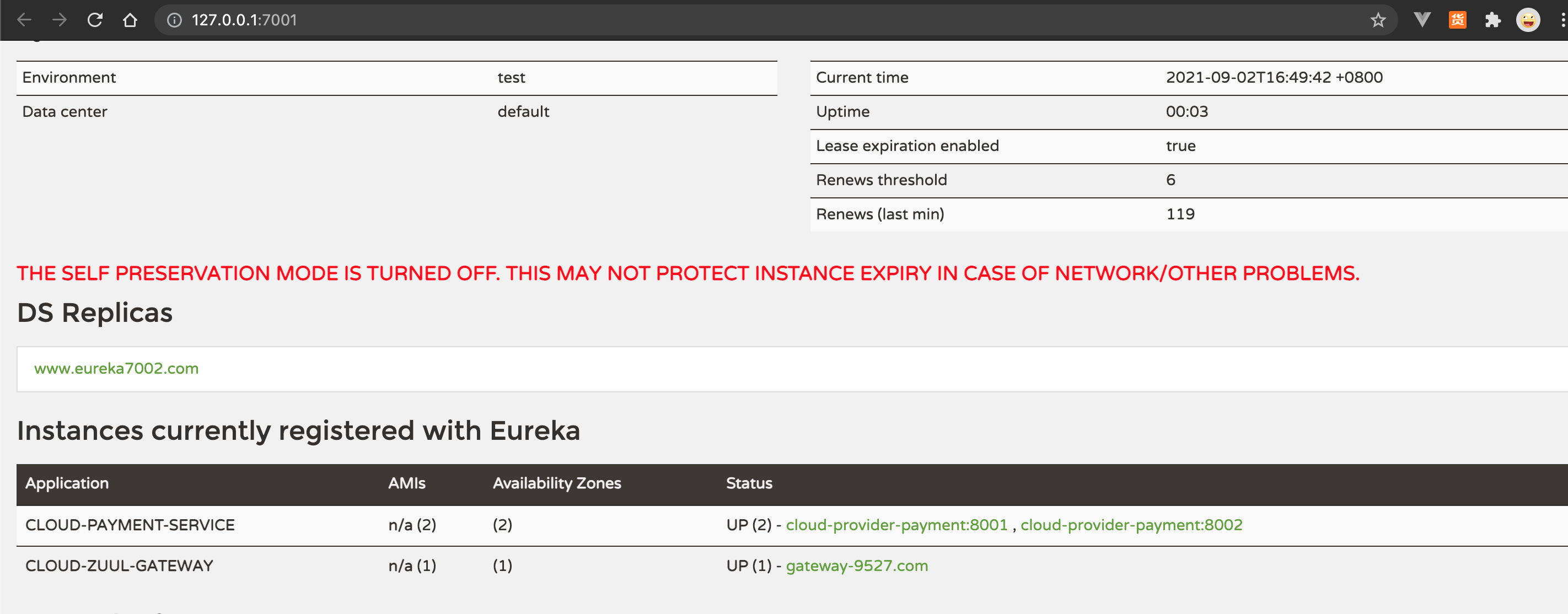1568x614 pixels.
Task: Click the DS Replicas heading
Action: click(x=95, y=313)
